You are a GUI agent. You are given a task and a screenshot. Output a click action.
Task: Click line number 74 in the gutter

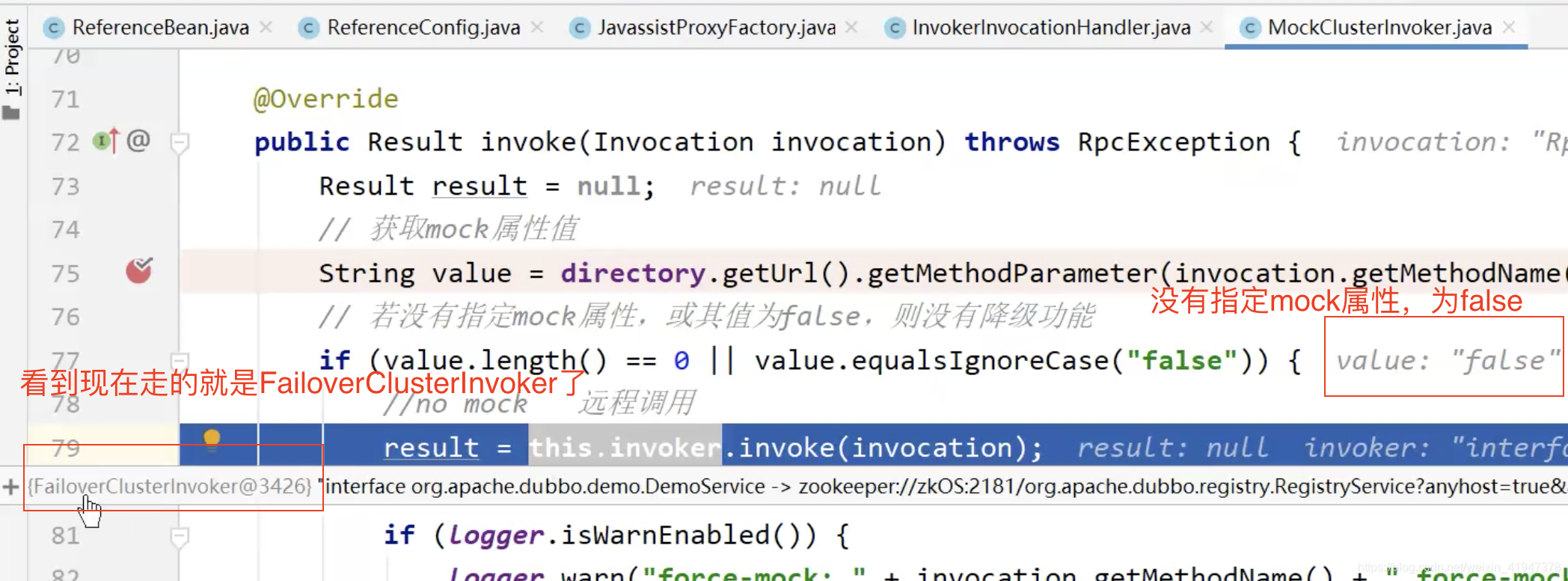point(66,229)
